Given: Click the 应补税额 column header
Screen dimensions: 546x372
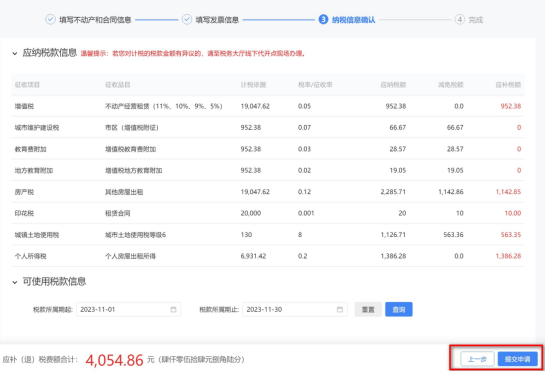Looking at the screenshot, I should point(508,85).
